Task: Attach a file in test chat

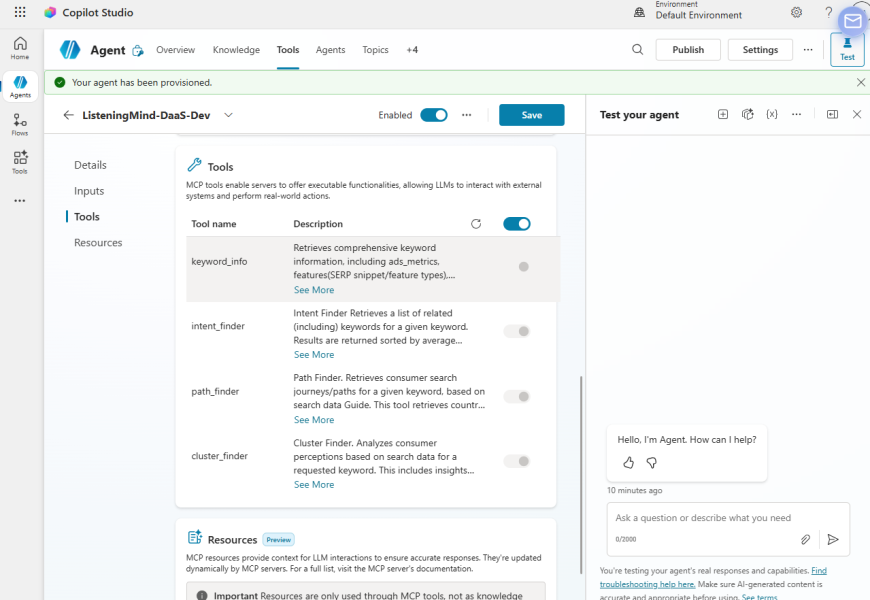Action: (805, 539)
